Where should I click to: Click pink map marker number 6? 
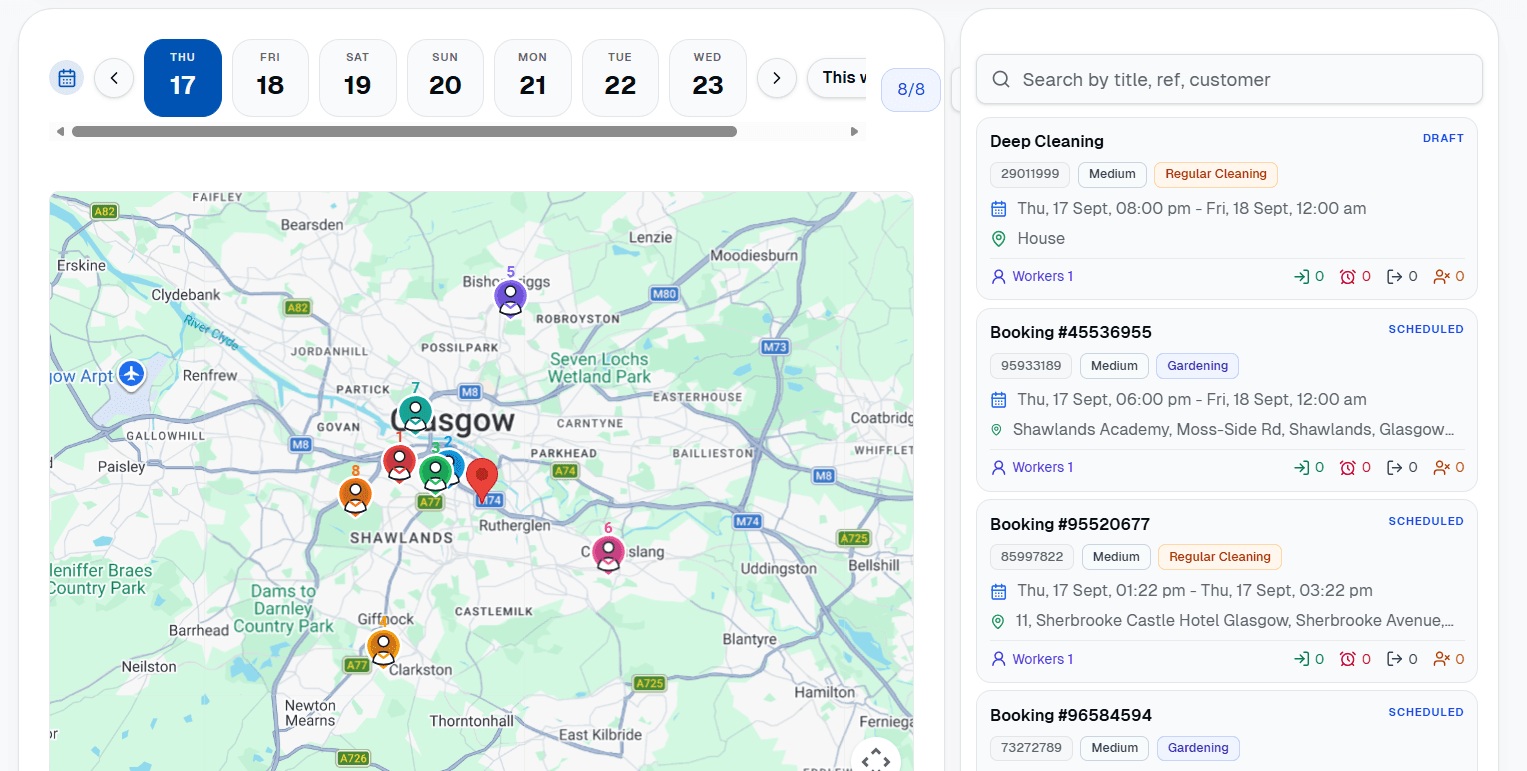[x=608, y=552]
